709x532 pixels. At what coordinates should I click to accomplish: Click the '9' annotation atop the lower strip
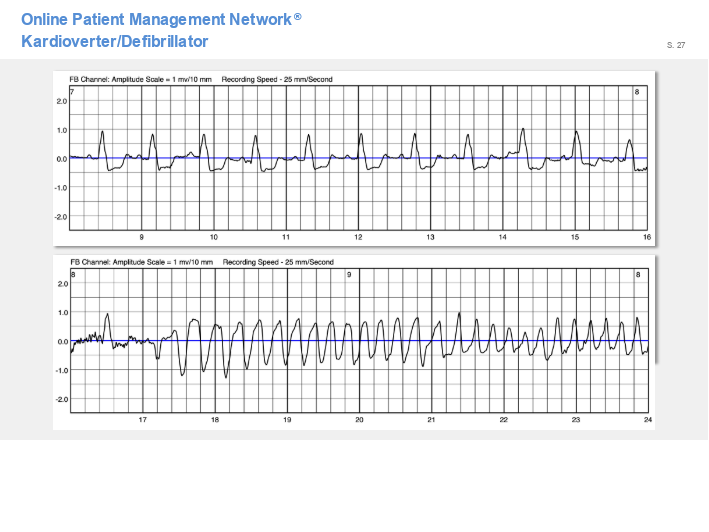[x=349, y=274]
